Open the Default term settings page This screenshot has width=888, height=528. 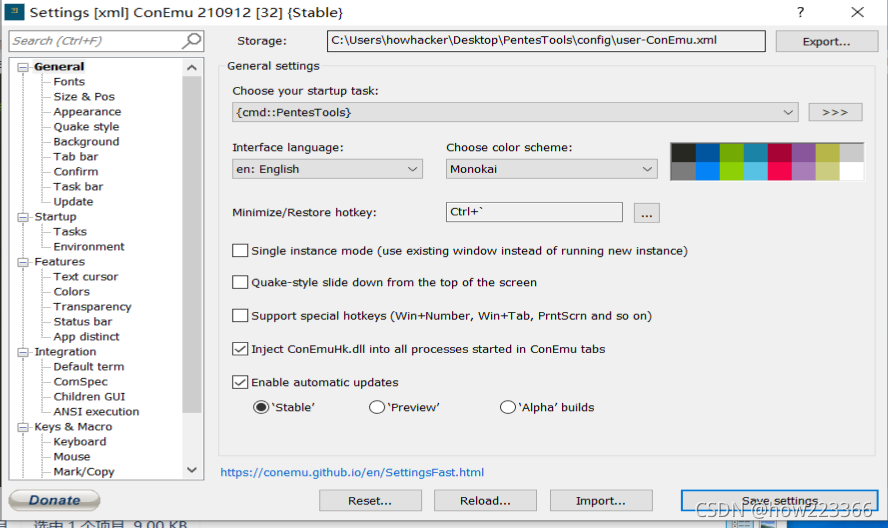(x=89, y=367)
